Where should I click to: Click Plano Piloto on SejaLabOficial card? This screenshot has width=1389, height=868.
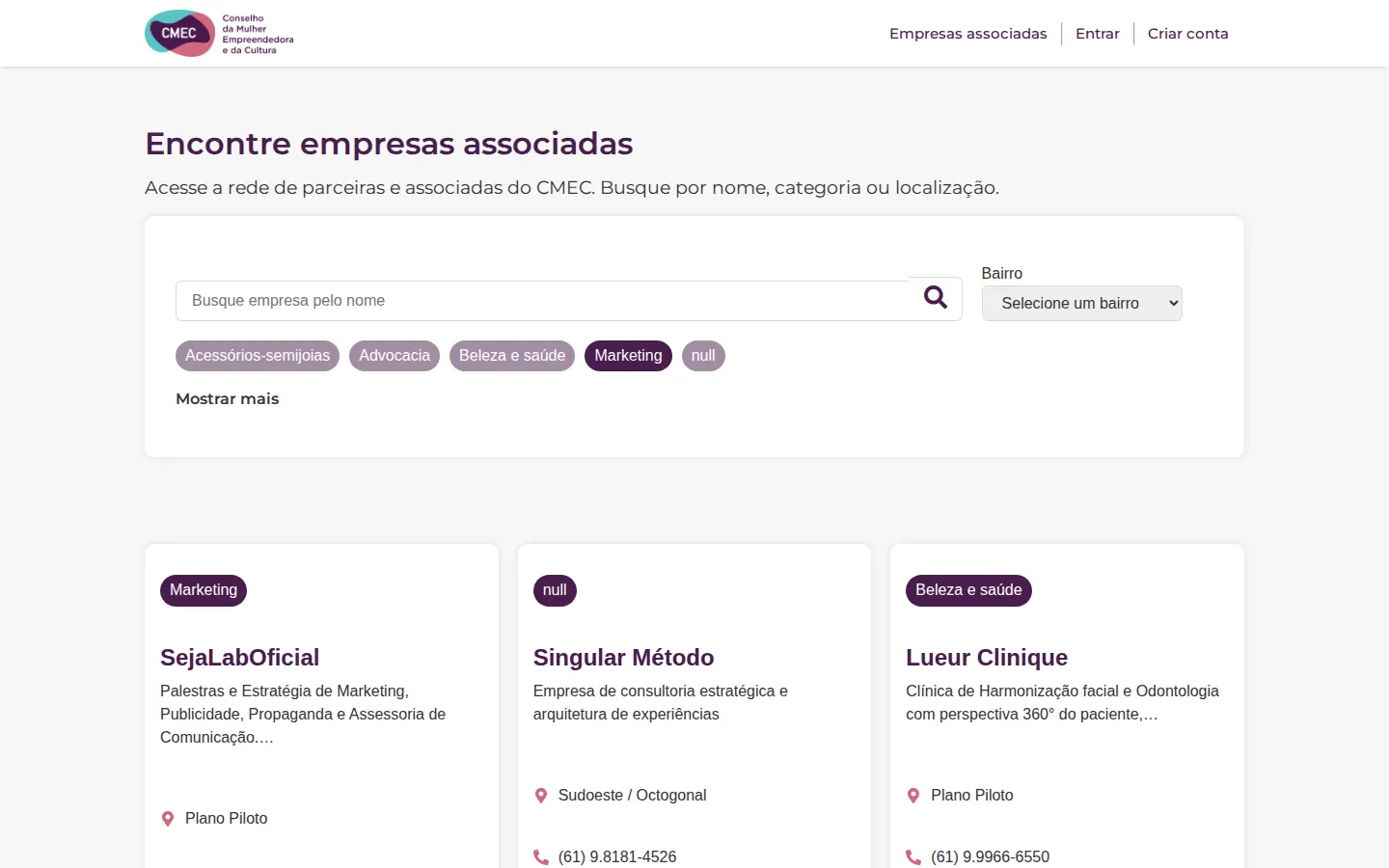coord(226,819)
